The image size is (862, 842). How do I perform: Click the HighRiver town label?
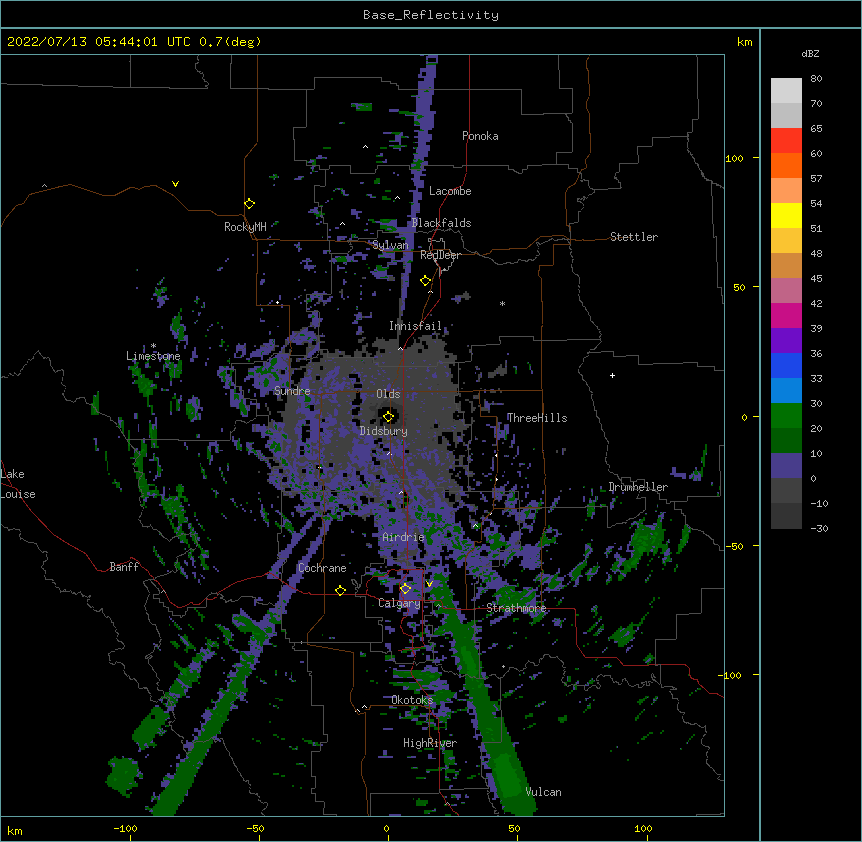(430, 743)
